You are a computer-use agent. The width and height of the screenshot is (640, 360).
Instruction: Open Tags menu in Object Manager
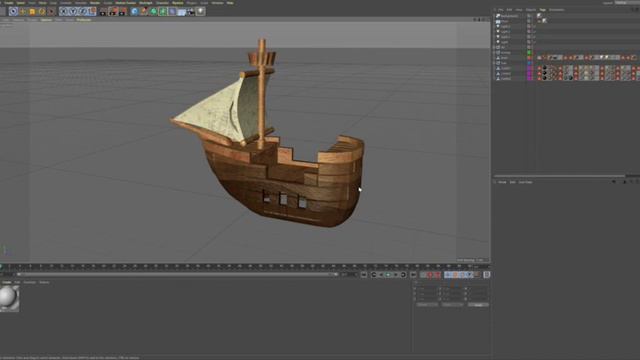(542, 10)
